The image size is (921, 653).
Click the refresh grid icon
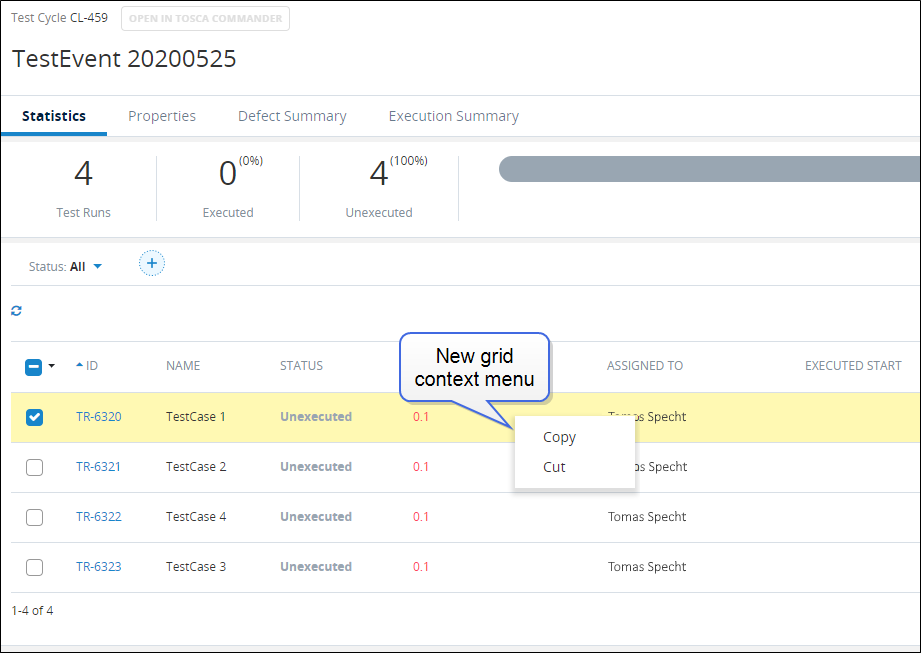click(16, 311)
